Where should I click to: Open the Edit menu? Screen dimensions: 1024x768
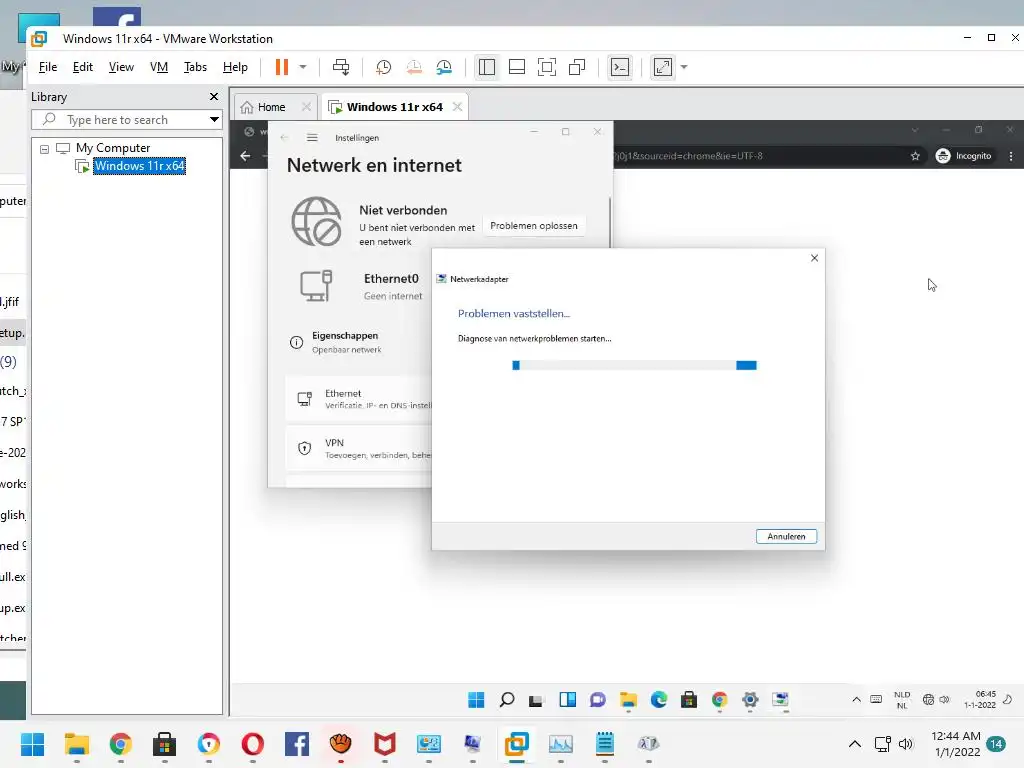click(82, 67)
